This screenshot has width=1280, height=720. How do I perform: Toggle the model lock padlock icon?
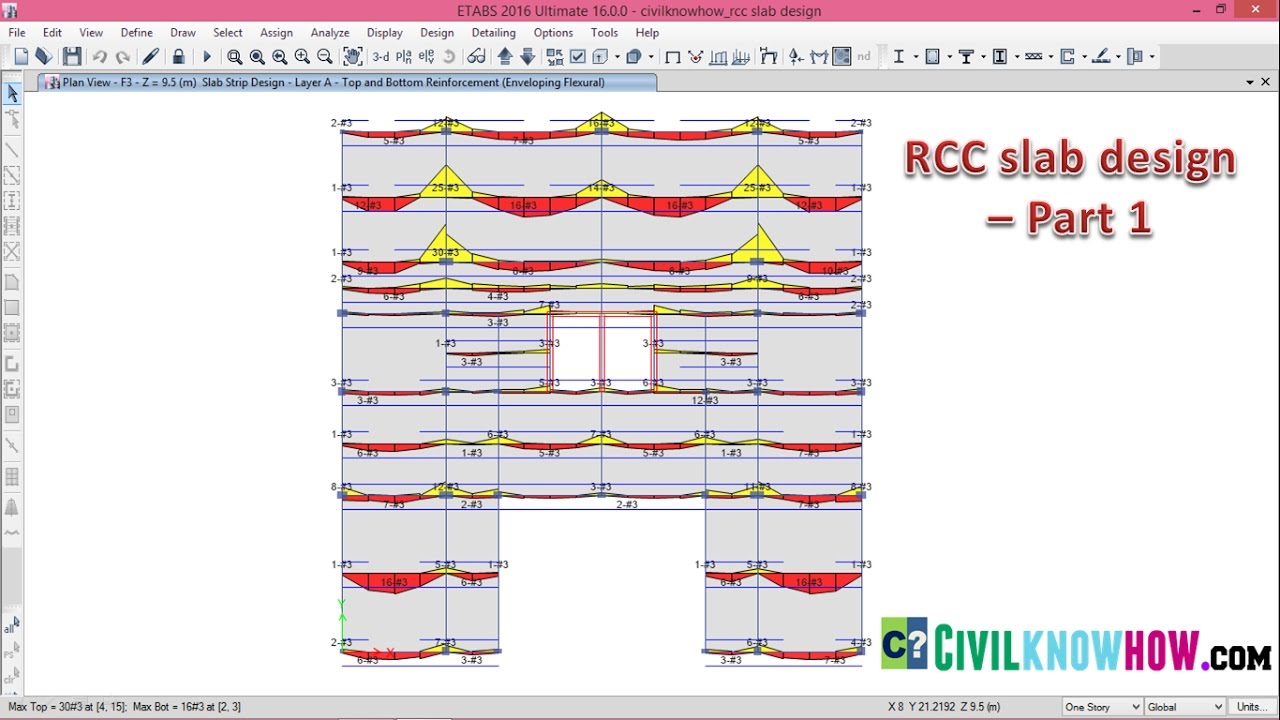pos(178,57)
